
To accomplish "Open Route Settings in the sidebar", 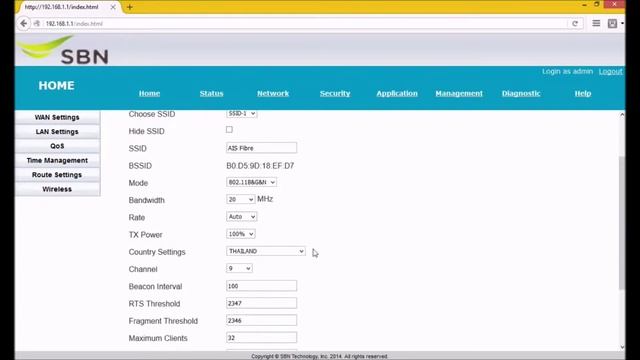I will (x=57, y=175).
